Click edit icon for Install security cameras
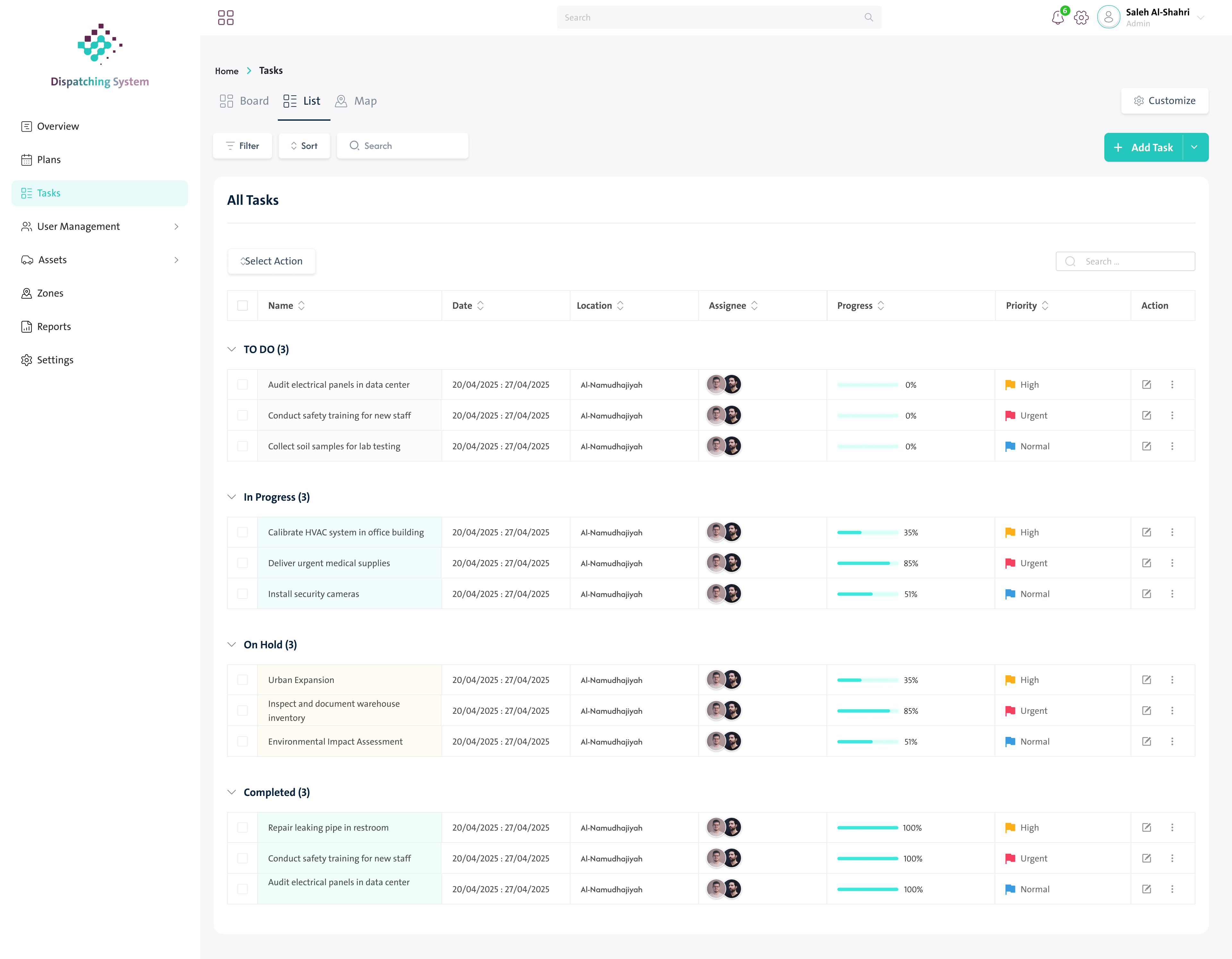The image size is (1232, 959). (x=1147, y=594)
